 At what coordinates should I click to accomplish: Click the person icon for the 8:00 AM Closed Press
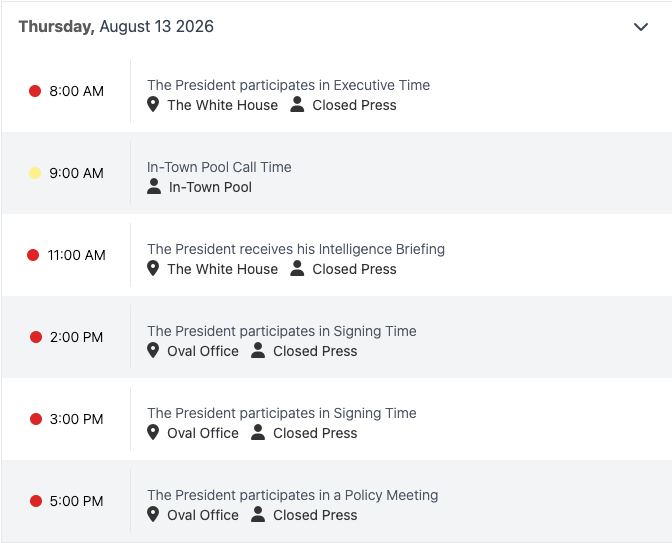click(x=297, y=105)
